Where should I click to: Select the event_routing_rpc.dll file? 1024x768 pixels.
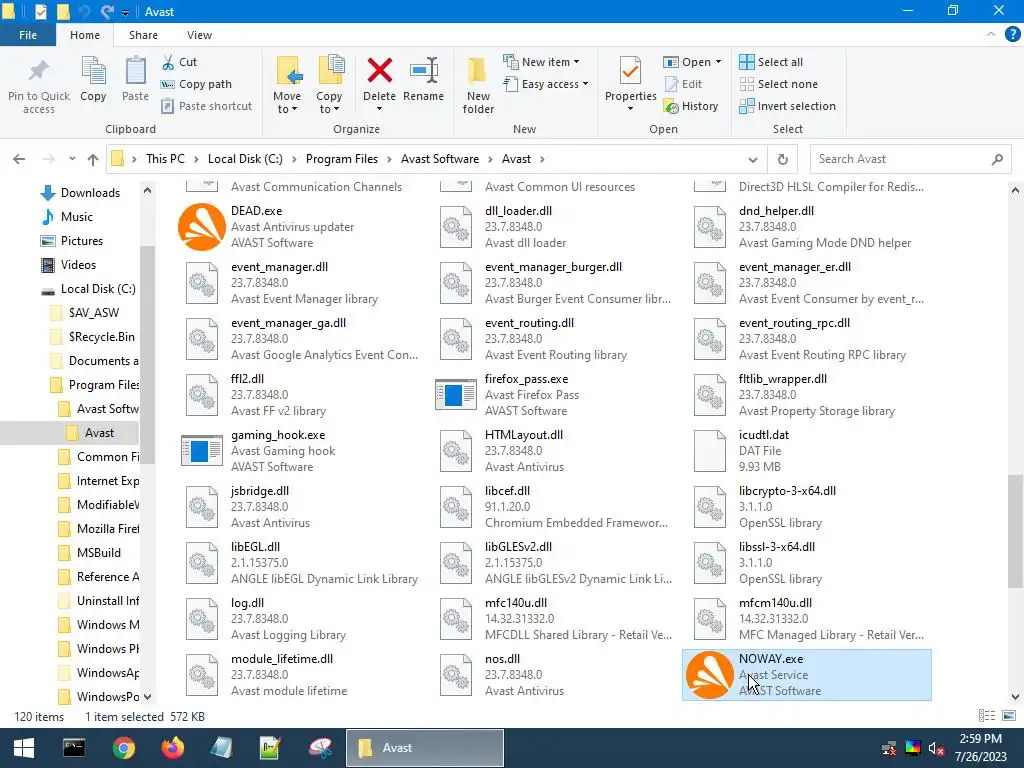807,339
